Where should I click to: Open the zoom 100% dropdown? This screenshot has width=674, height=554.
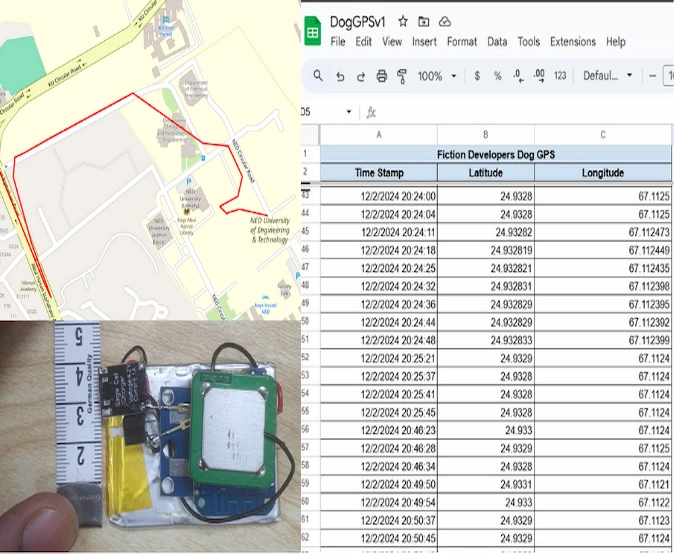[437, 76]
